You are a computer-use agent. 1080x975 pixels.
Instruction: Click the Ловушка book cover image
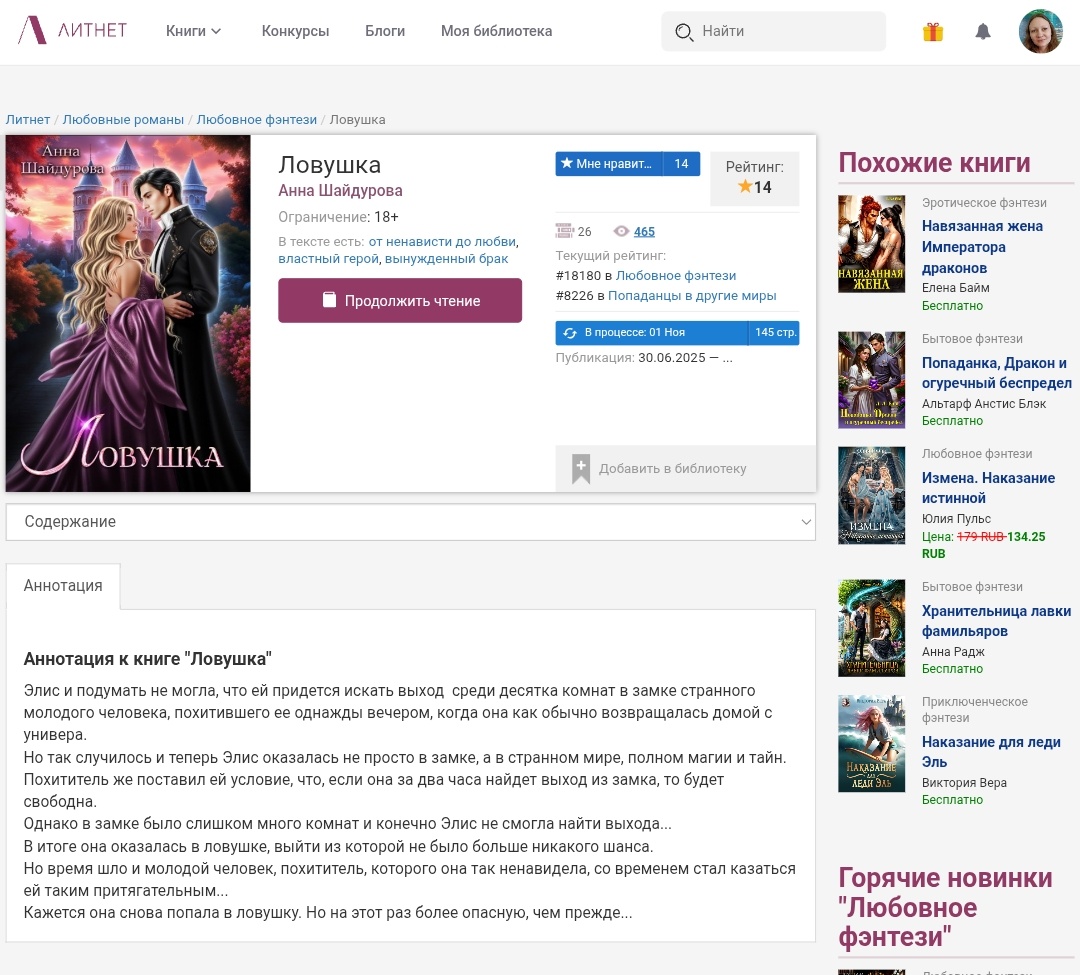[128, 313]
